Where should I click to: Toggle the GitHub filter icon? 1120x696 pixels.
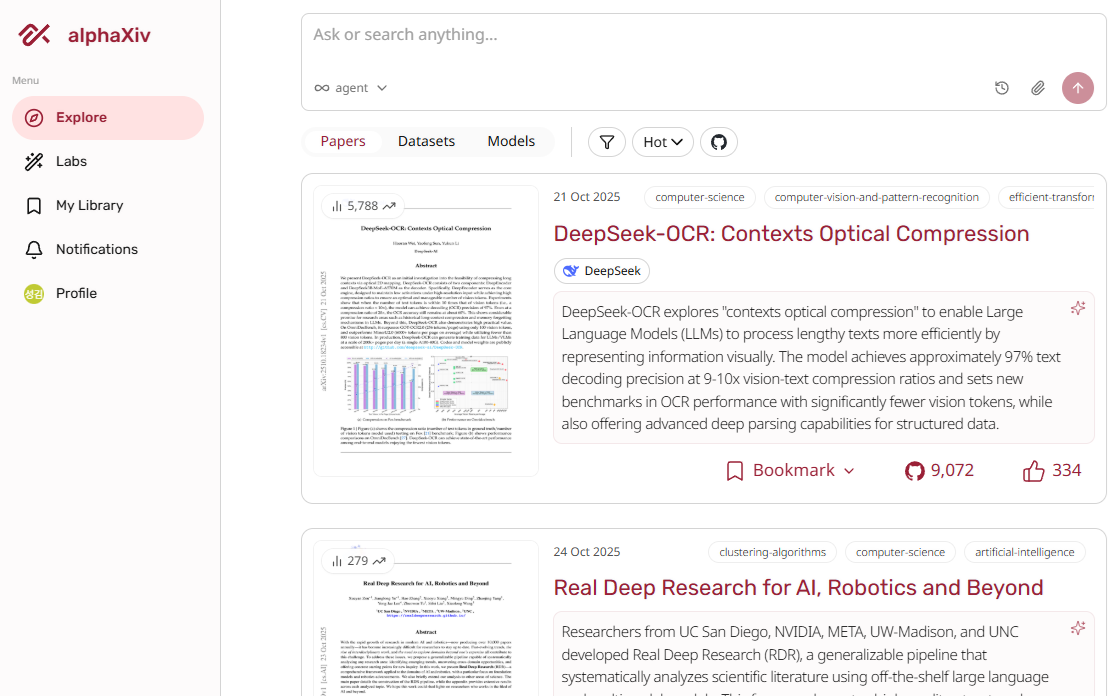coord(718,142)
